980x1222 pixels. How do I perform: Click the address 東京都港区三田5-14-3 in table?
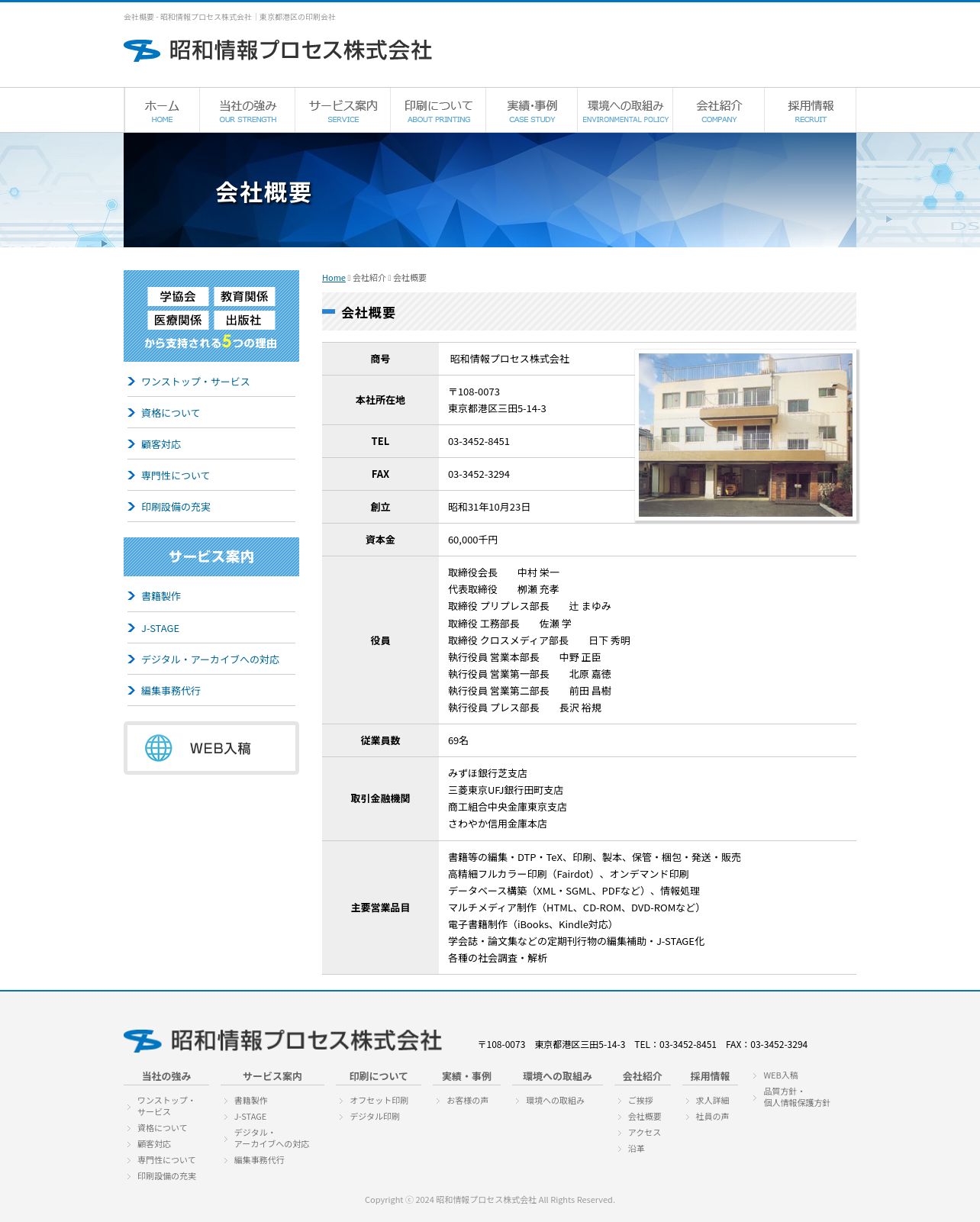pyautogui.click(x=497, y=409)
